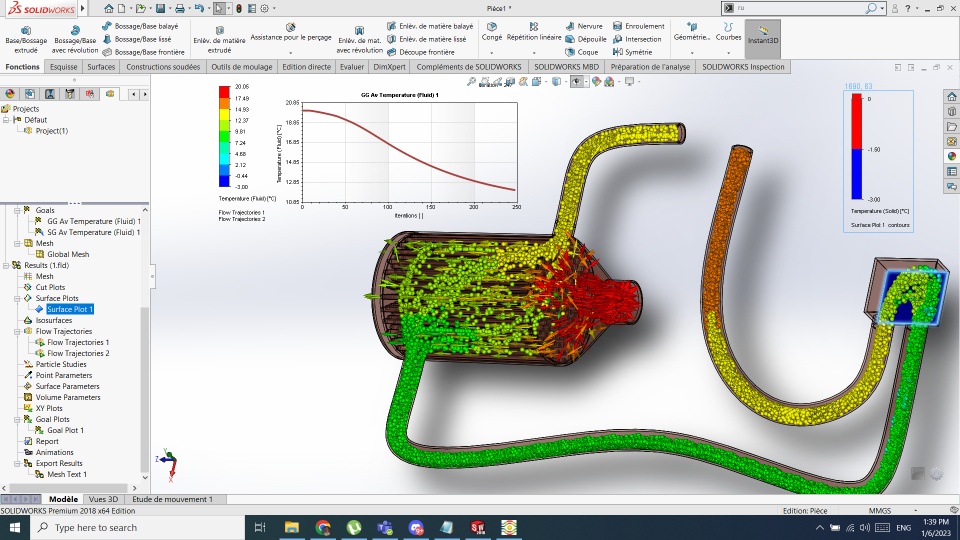
Task: Open the SOLIDWORKS MBD tab
Action: pos(566,67)
